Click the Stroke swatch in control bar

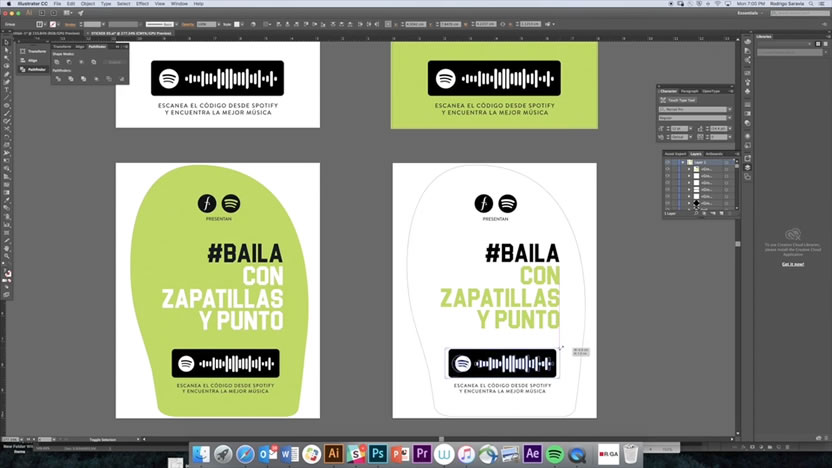(x=53, y=24)
